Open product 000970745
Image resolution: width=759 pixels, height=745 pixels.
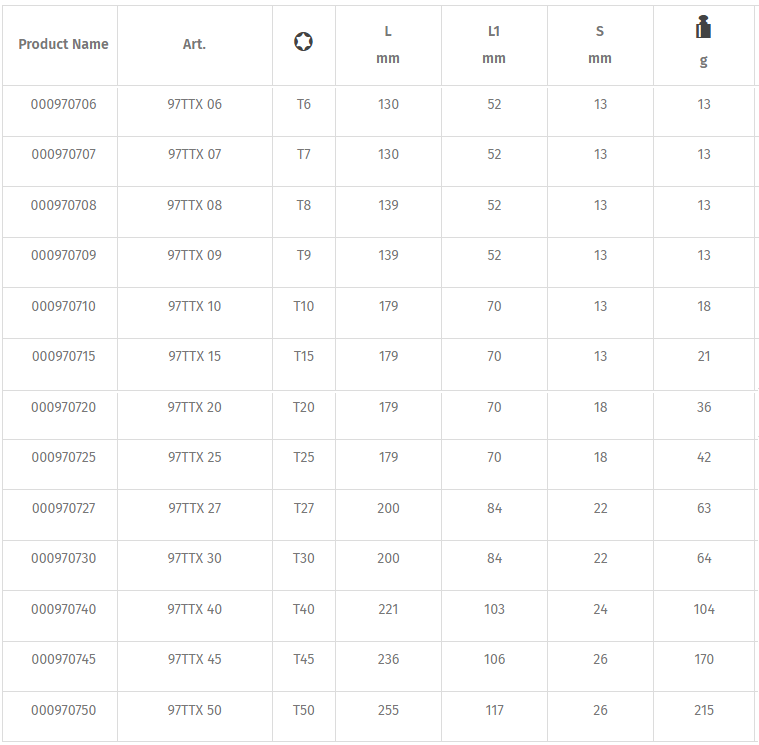pyautogui.click(x=63, y=659)
